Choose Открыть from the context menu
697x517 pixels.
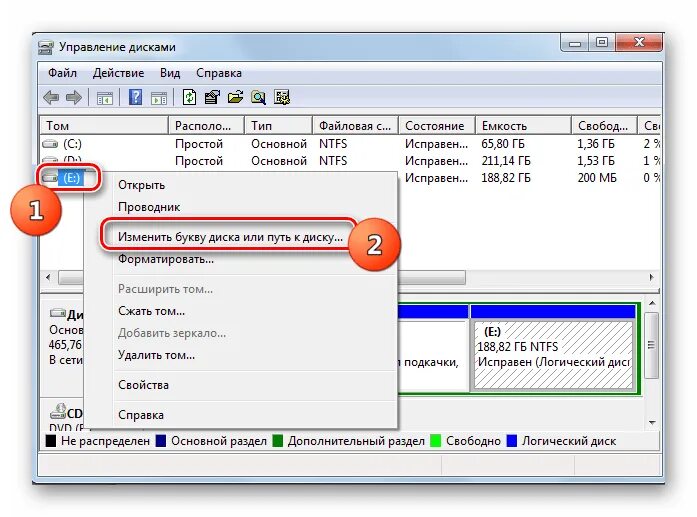point(141,185)
